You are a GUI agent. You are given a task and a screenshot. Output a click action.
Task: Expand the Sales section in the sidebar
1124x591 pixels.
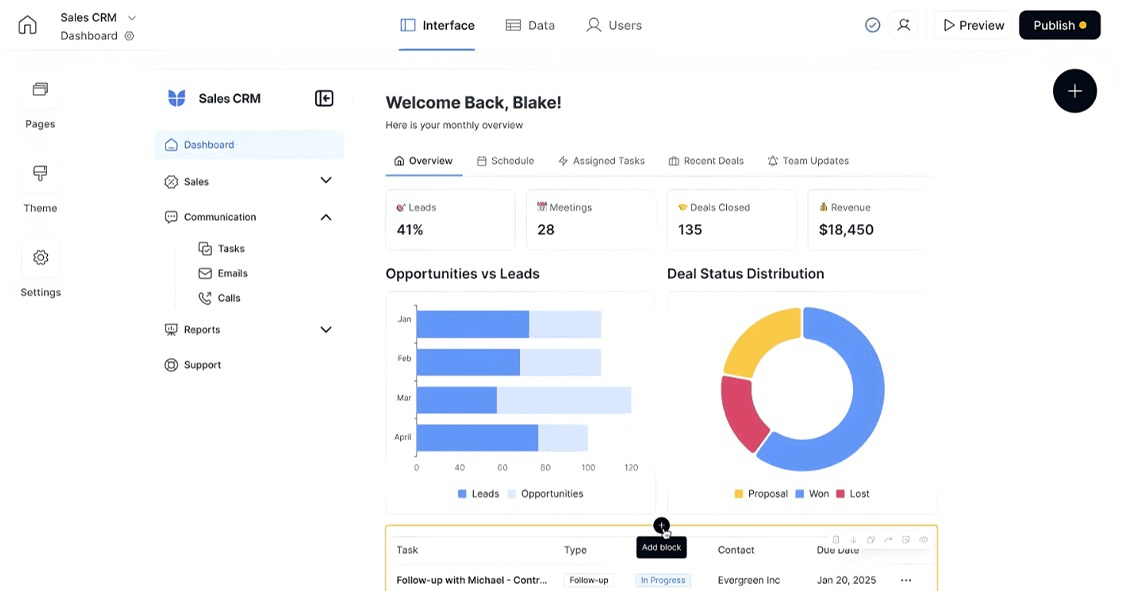click(x=325, y=180)
